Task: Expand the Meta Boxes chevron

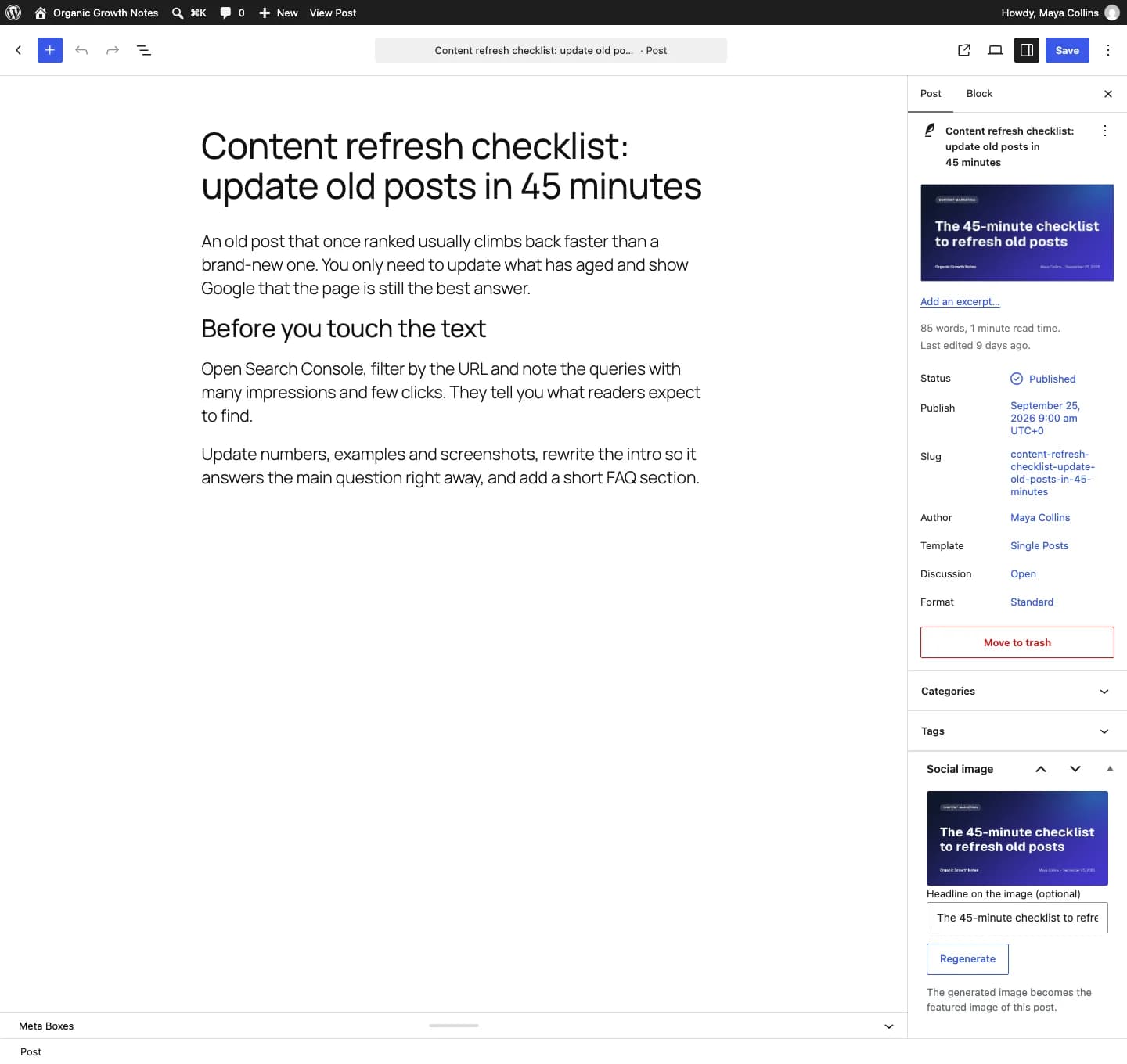Action: (x=889, y=1026)
